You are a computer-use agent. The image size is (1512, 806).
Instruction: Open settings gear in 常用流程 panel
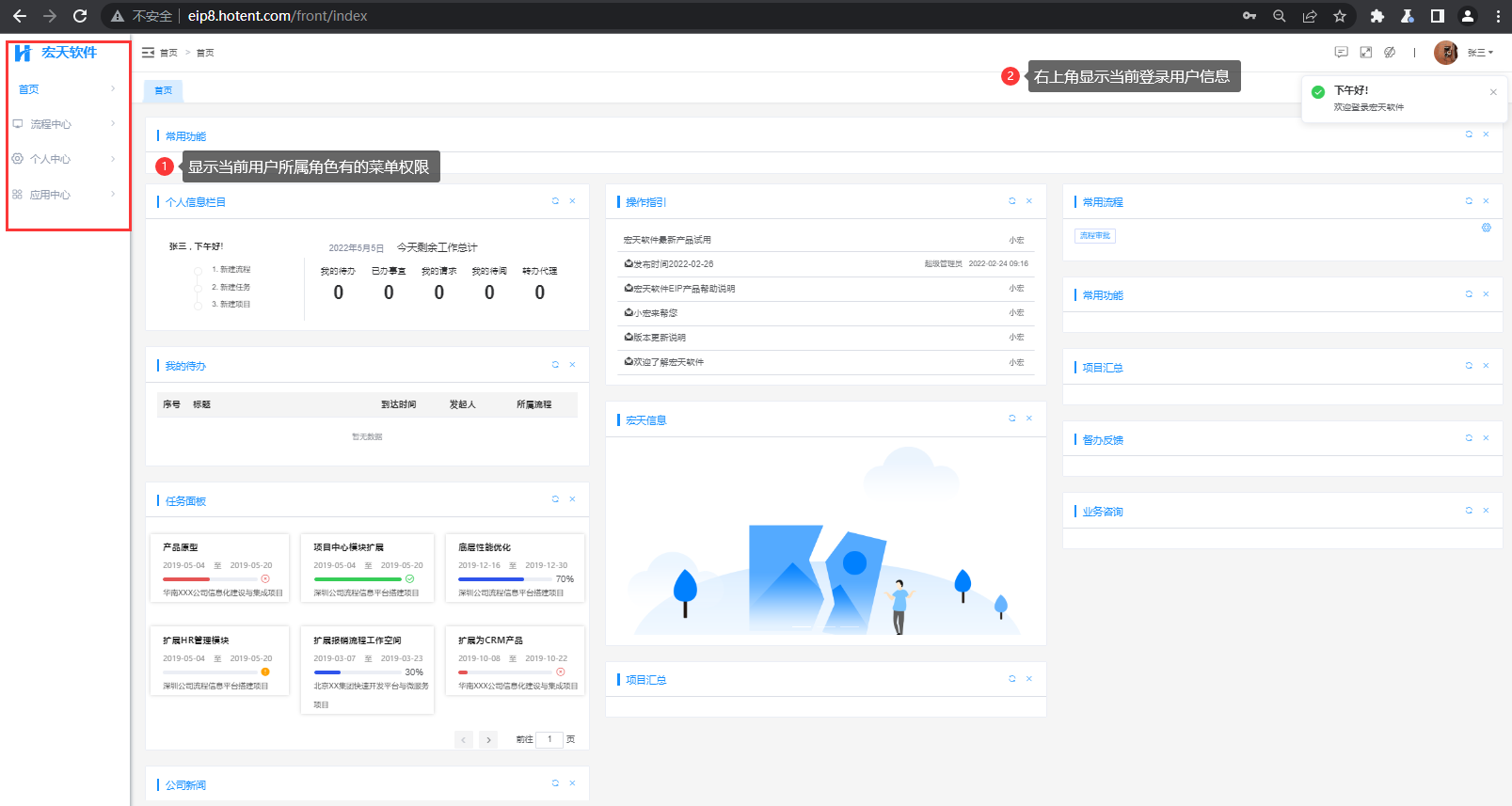1487,228
